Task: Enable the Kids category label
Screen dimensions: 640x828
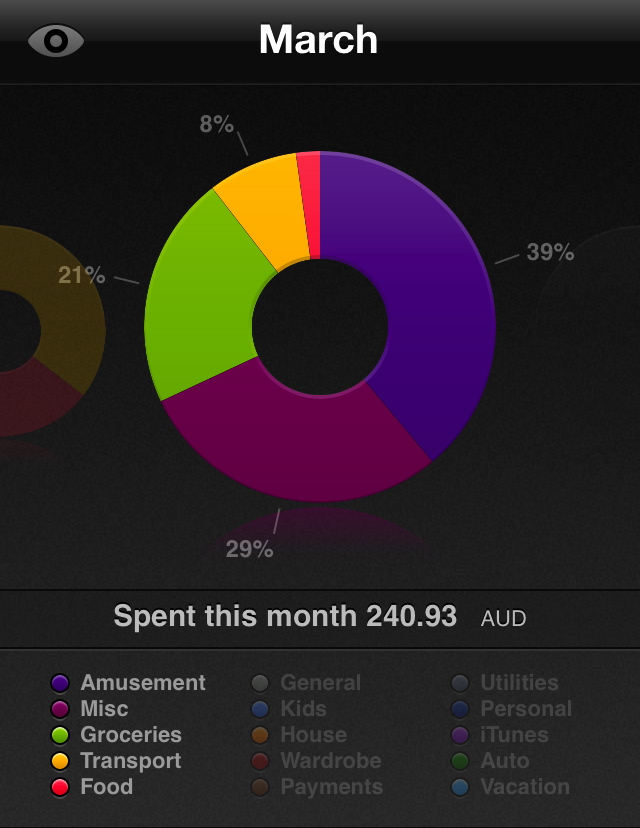Action: [x=303, y=709]
